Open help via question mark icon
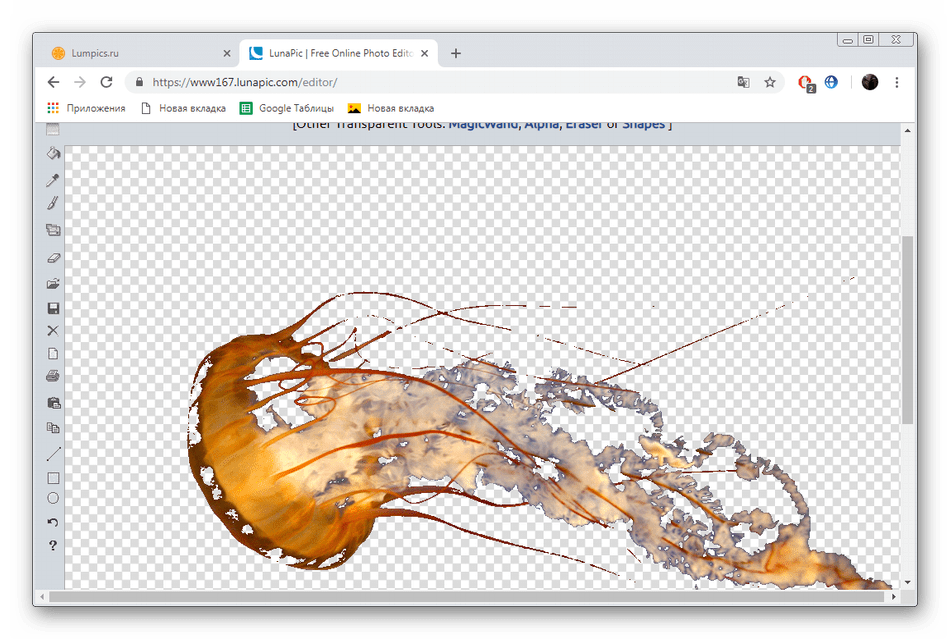 click(x=54, y=546)
